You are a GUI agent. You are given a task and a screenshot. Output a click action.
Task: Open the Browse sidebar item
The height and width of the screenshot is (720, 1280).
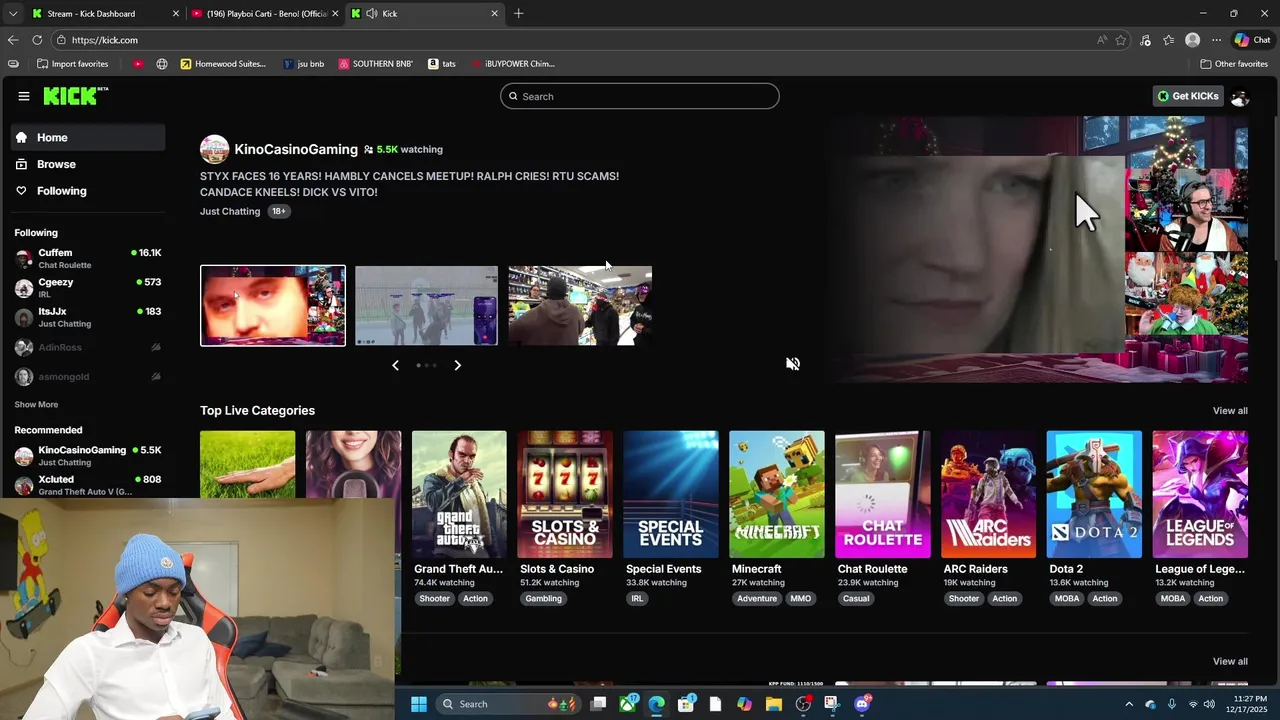88,164
